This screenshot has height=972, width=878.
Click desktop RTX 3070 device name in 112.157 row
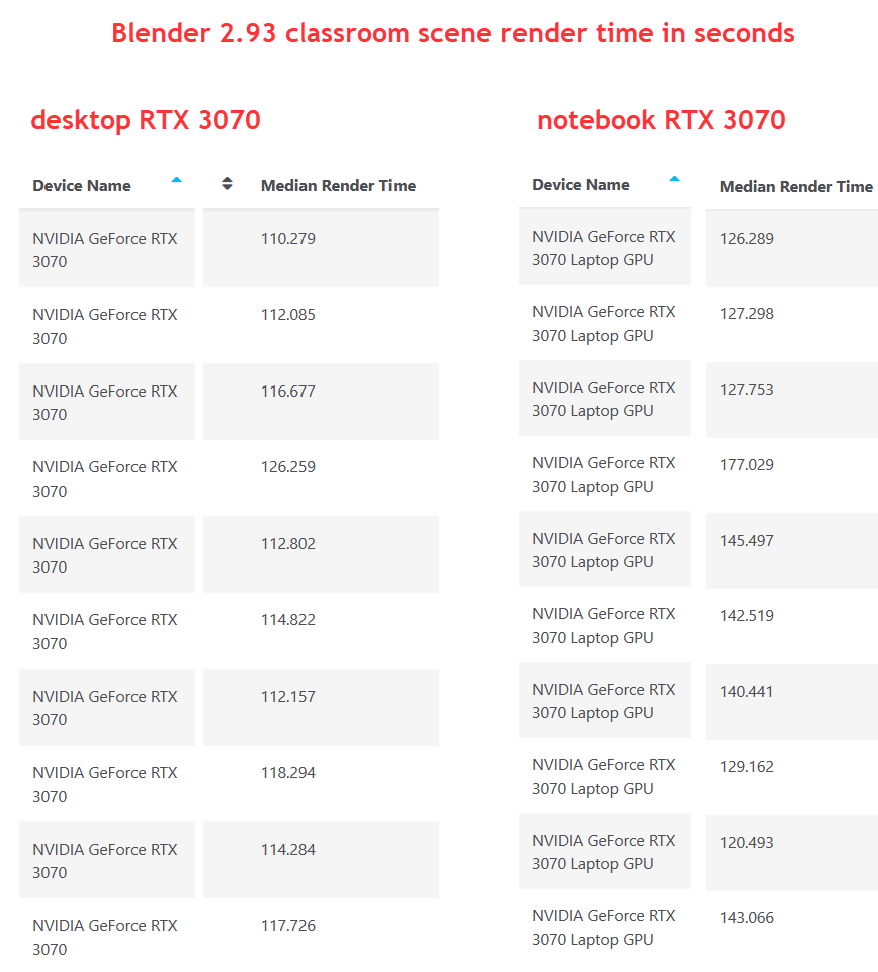[105, 708]
